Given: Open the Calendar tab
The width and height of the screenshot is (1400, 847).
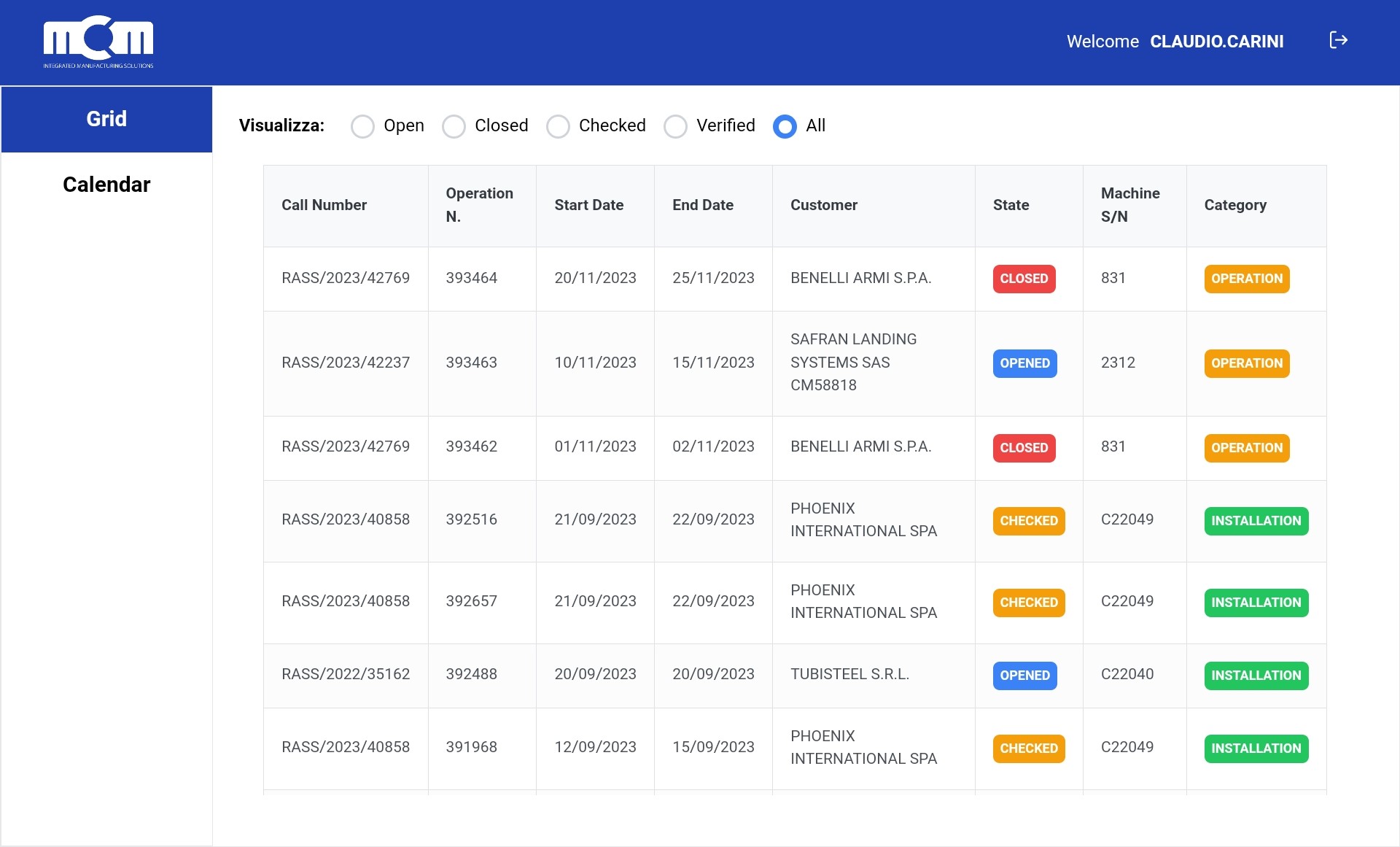Looking at the screenshot, I should (x=106, y=185).
